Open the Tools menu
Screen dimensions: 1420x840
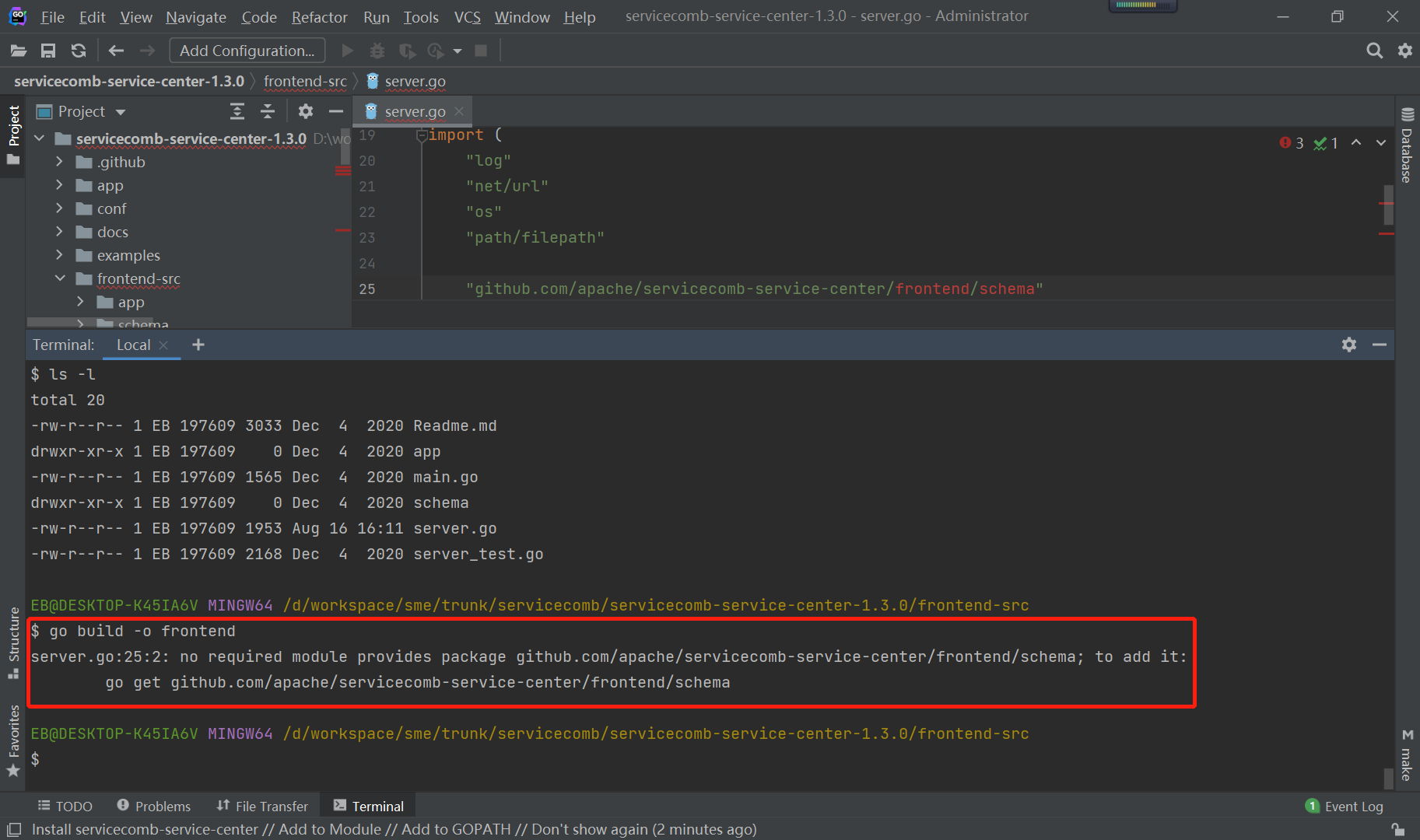click(421, 17)
